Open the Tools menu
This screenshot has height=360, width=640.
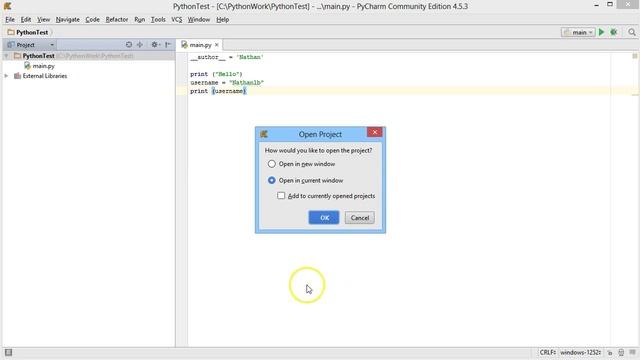(158, 20)
